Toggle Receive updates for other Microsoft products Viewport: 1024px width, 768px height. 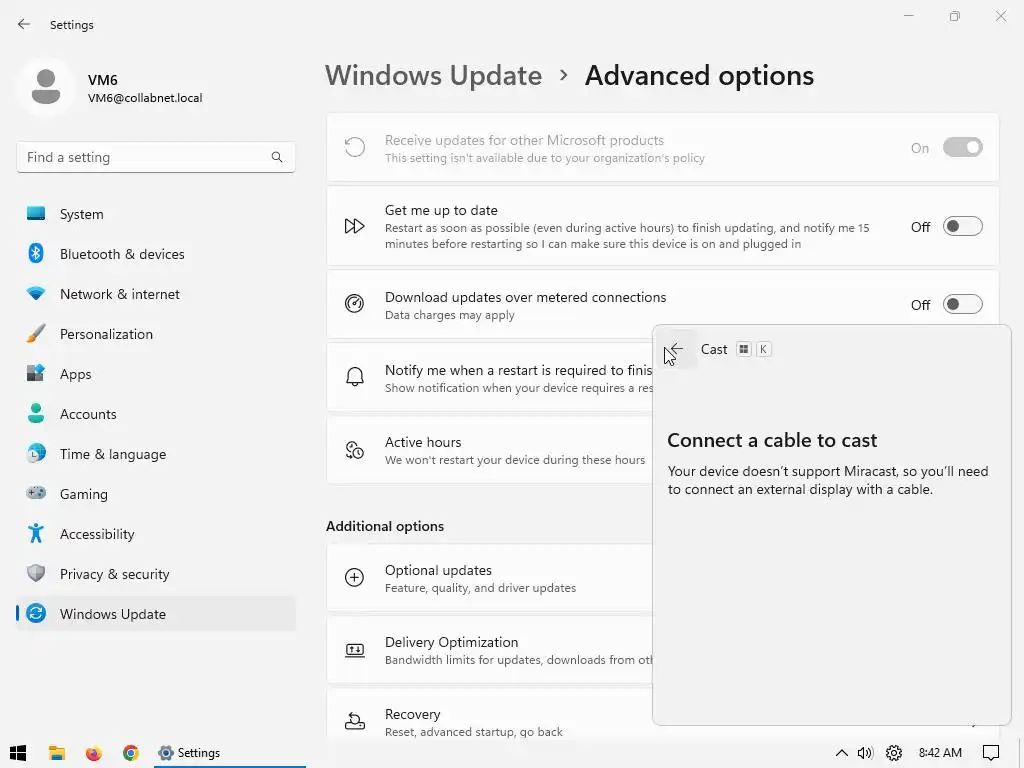[x=963, y=148]
